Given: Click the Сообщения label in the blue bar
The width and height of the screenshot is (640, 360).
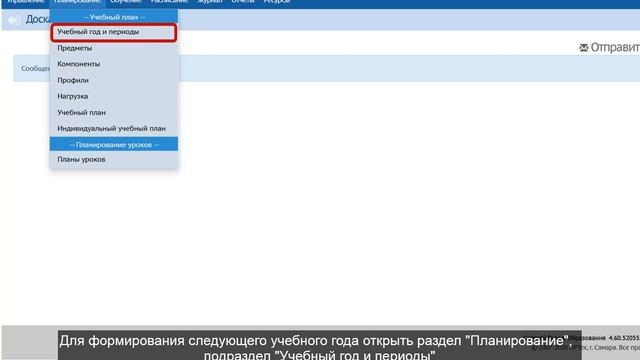Looking at the screenshot, I should pos(36,69).
